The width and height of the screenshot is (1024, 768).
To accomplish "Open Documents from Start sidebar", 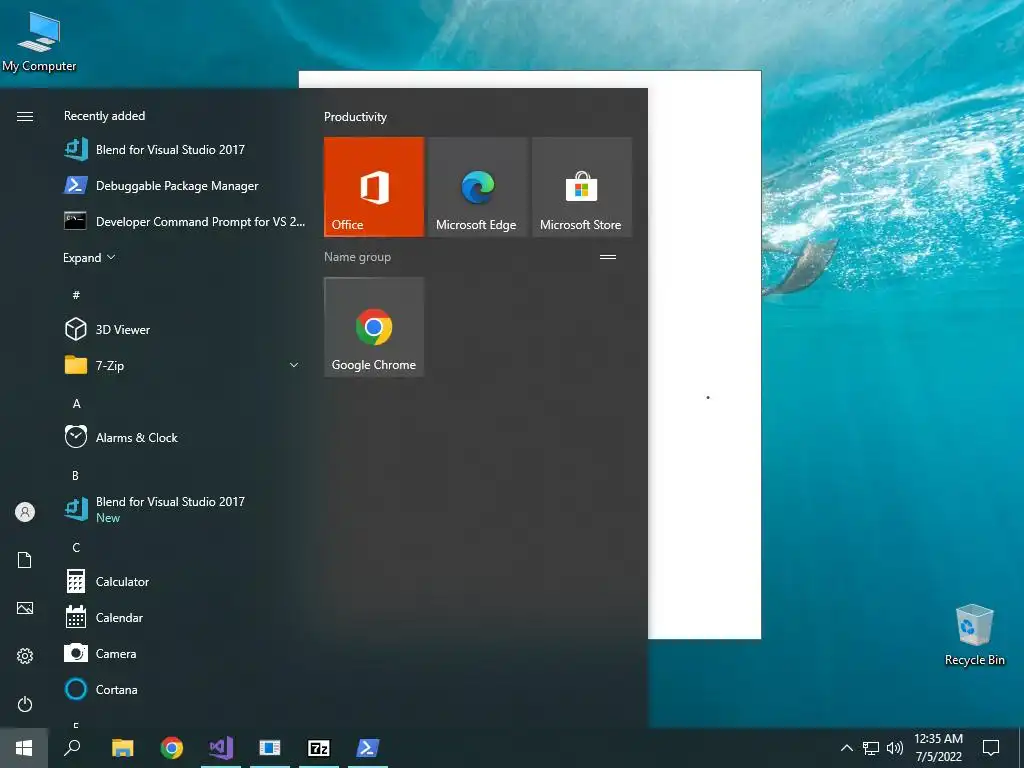I will point(25,560).
